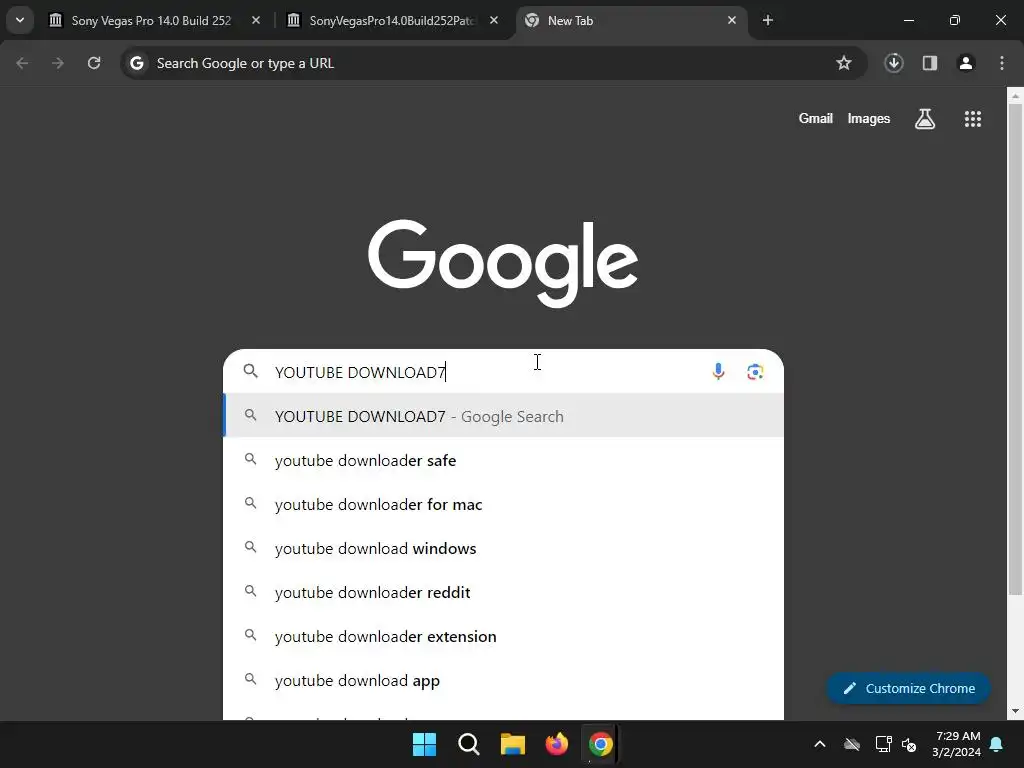The image size is (1024, 768).
Task: Bookmark this tab with the star icon
Action: tap(844, 63)
